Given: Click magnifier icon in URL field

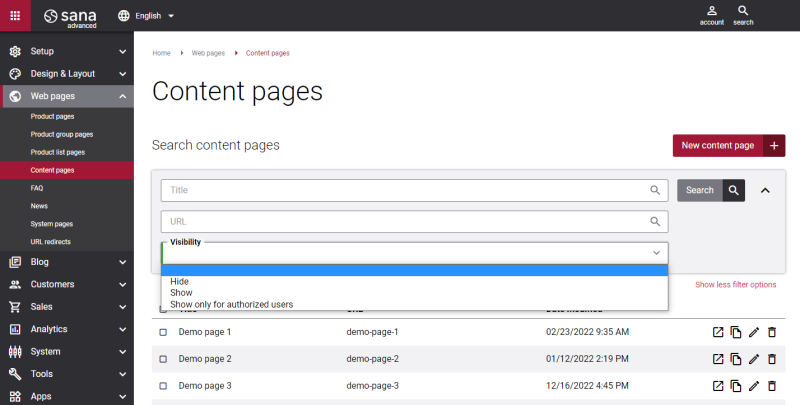Looking at the screenshot, I should tap(655, 221).
